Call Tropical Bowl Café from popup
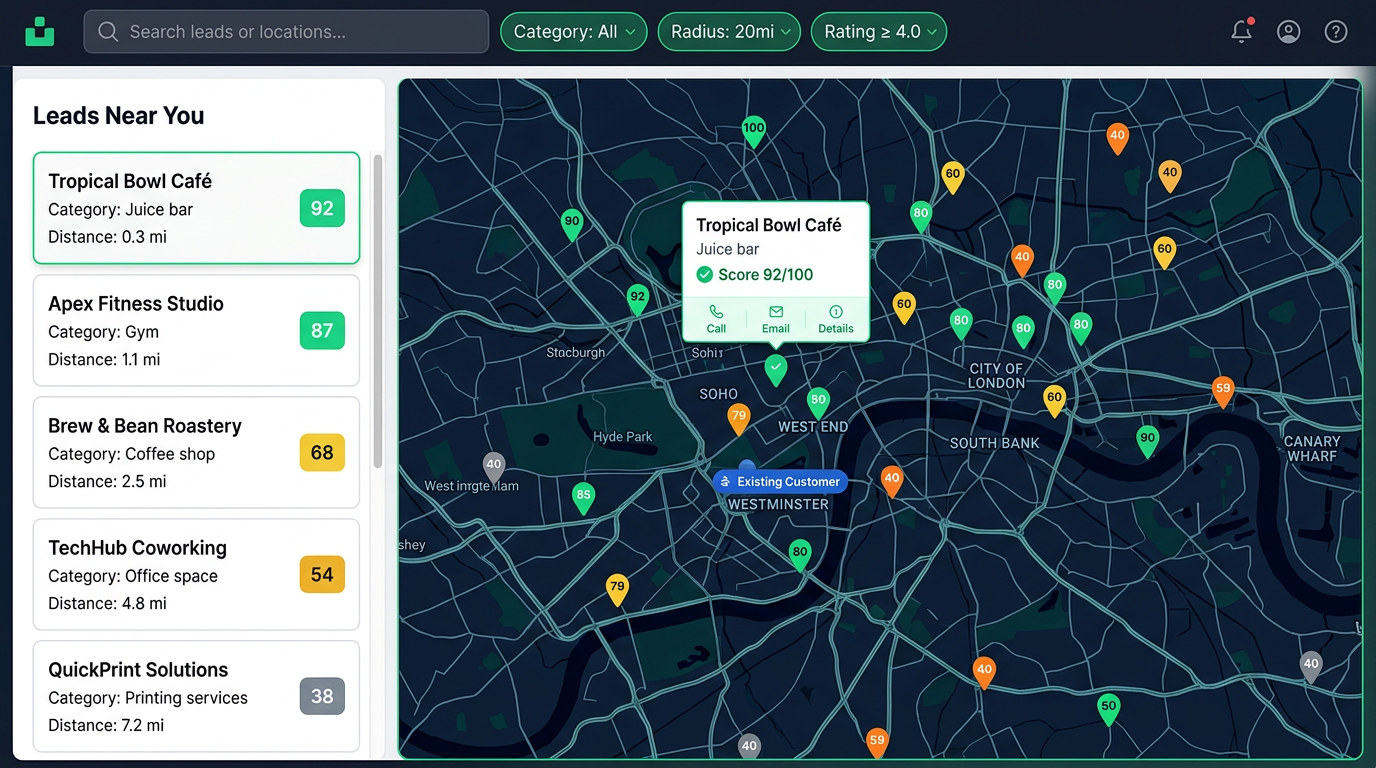This screenshot has width=1376, height=768. pos(716,319)
